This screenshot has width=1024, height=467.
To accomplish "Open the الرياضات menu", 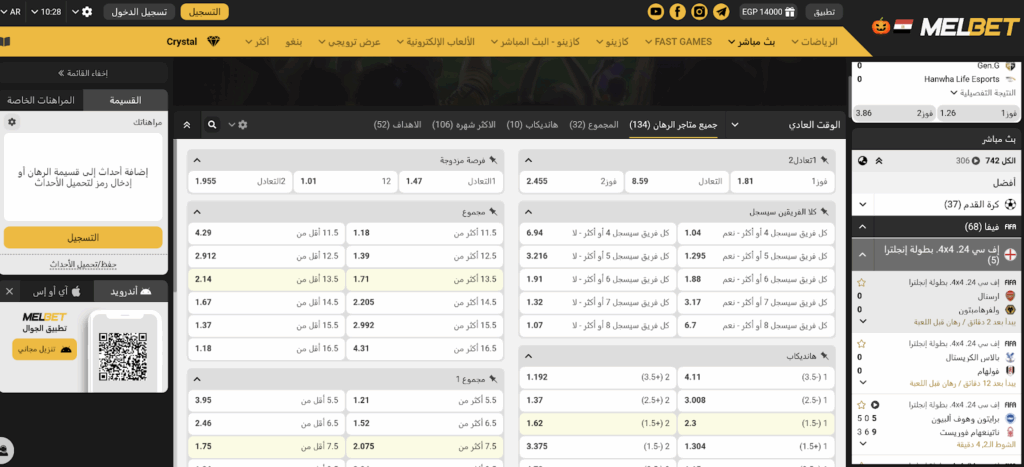I will coord(813,41).
